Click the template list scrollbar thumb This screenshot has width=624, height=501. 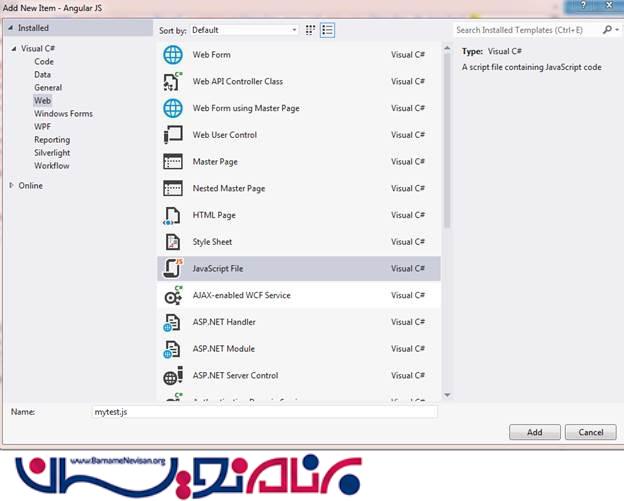pos(447,140)
